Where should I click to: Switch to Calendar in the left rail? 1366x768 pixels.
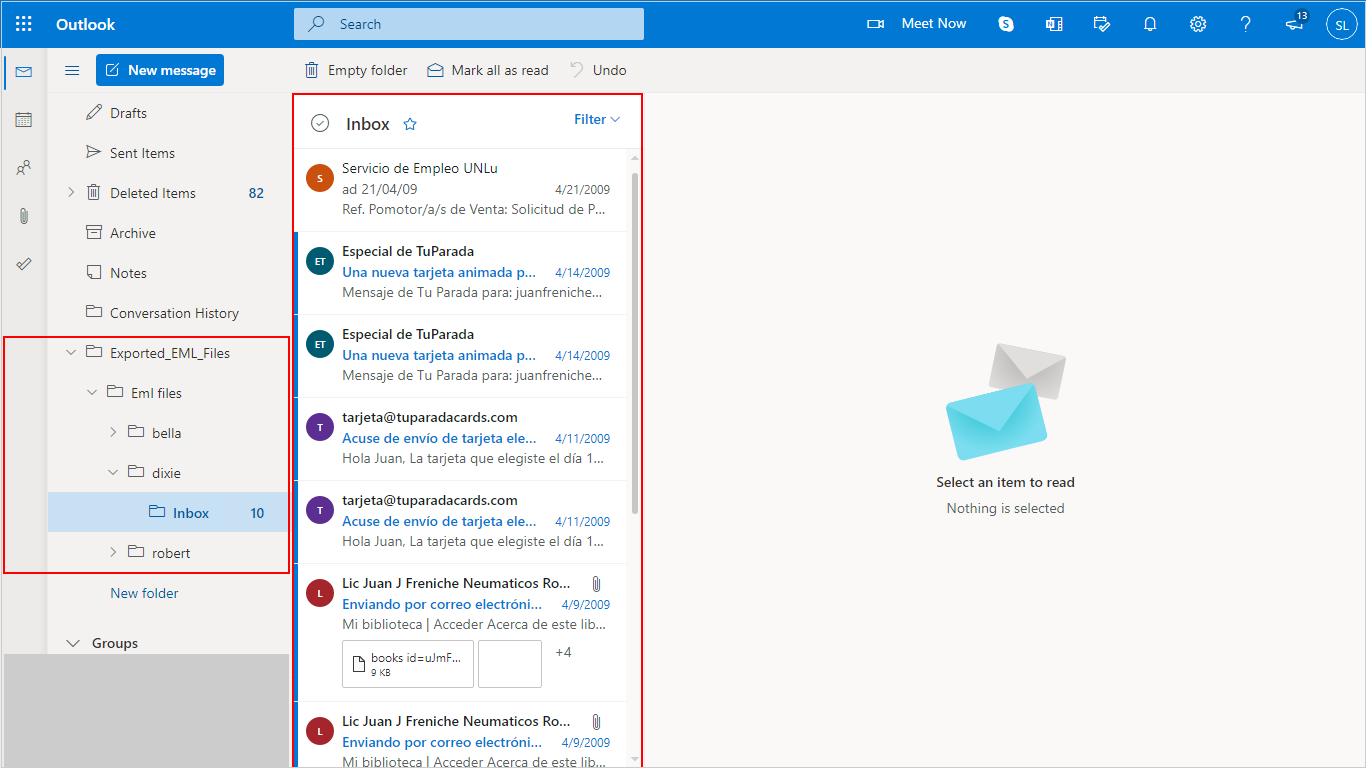coord(24,120)
